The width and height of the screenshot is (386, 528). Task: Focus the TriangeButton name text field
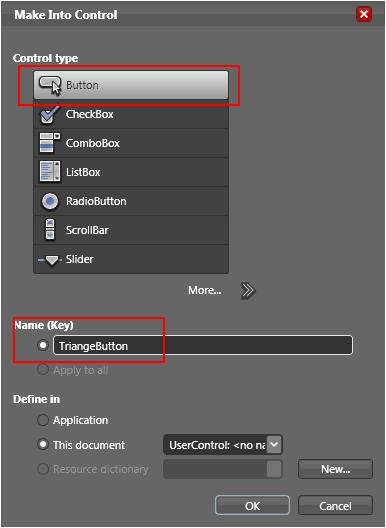tap(203, 345)
